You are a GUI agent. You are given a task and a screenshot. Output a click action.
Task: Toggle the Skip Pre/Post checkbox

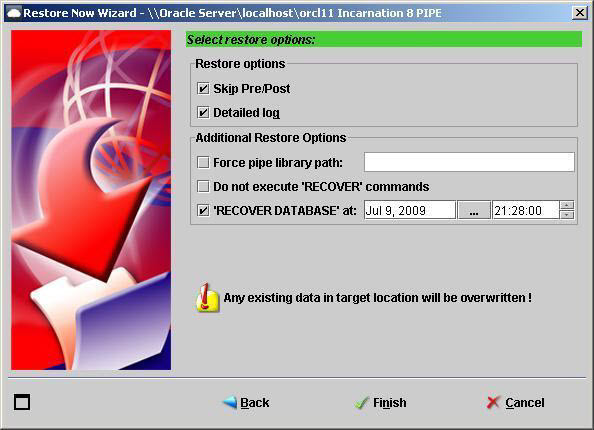pos(203,89)
